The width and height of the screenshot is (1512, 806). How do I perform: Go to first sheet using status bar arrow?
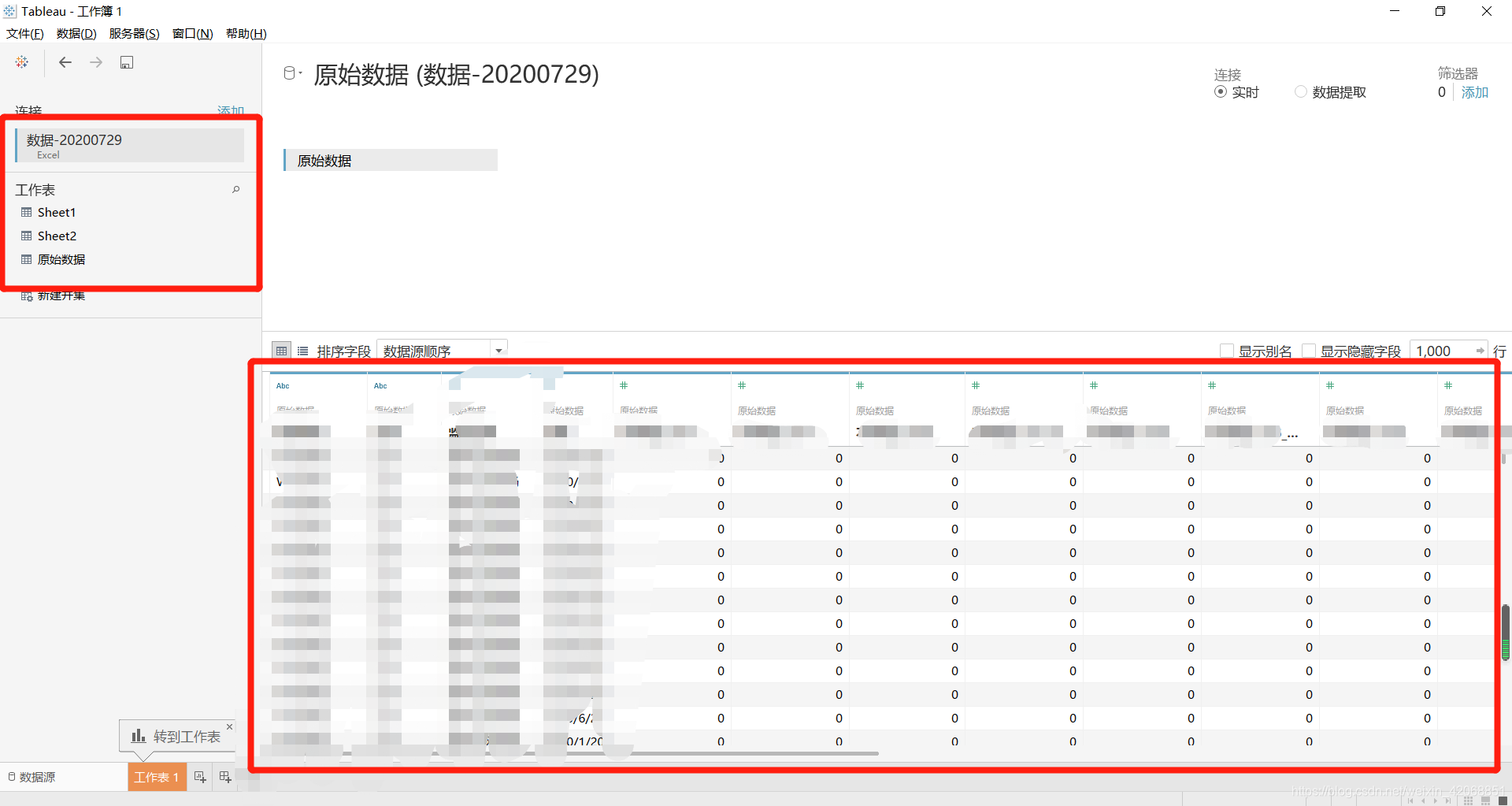(x=1410, y=800)
